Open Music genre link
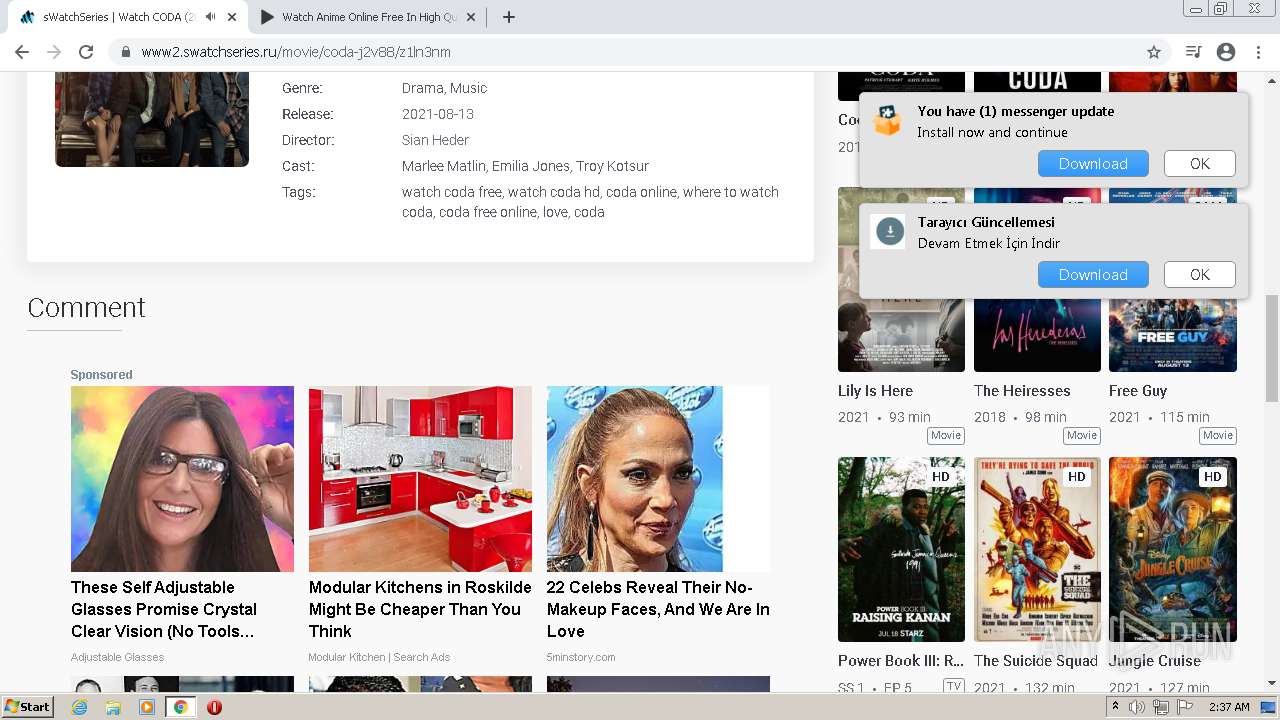 coord(469,88)
